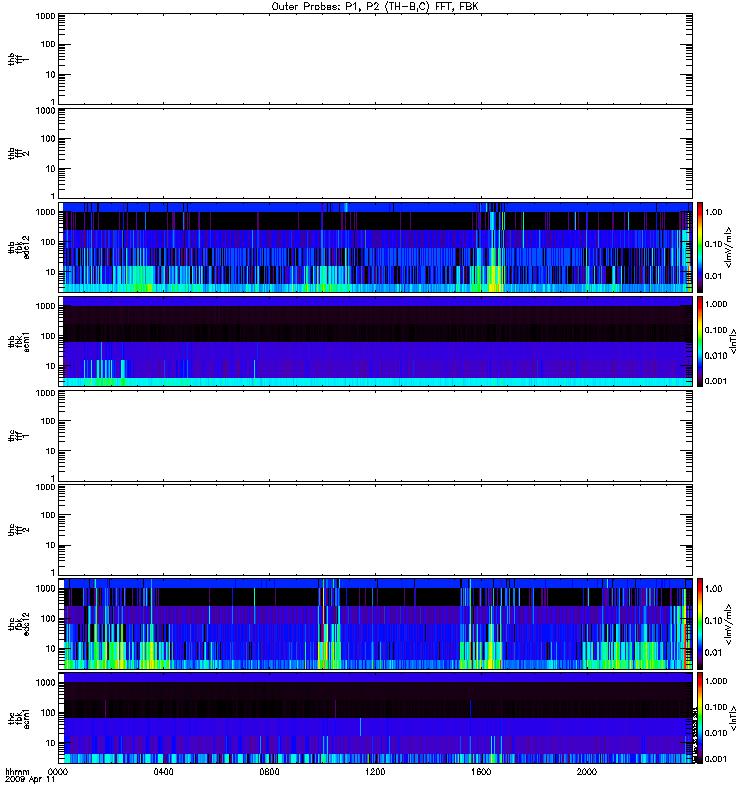
Task: Click the '100' tick label in thb fbk scm1 panel
Action: (48, 336)
